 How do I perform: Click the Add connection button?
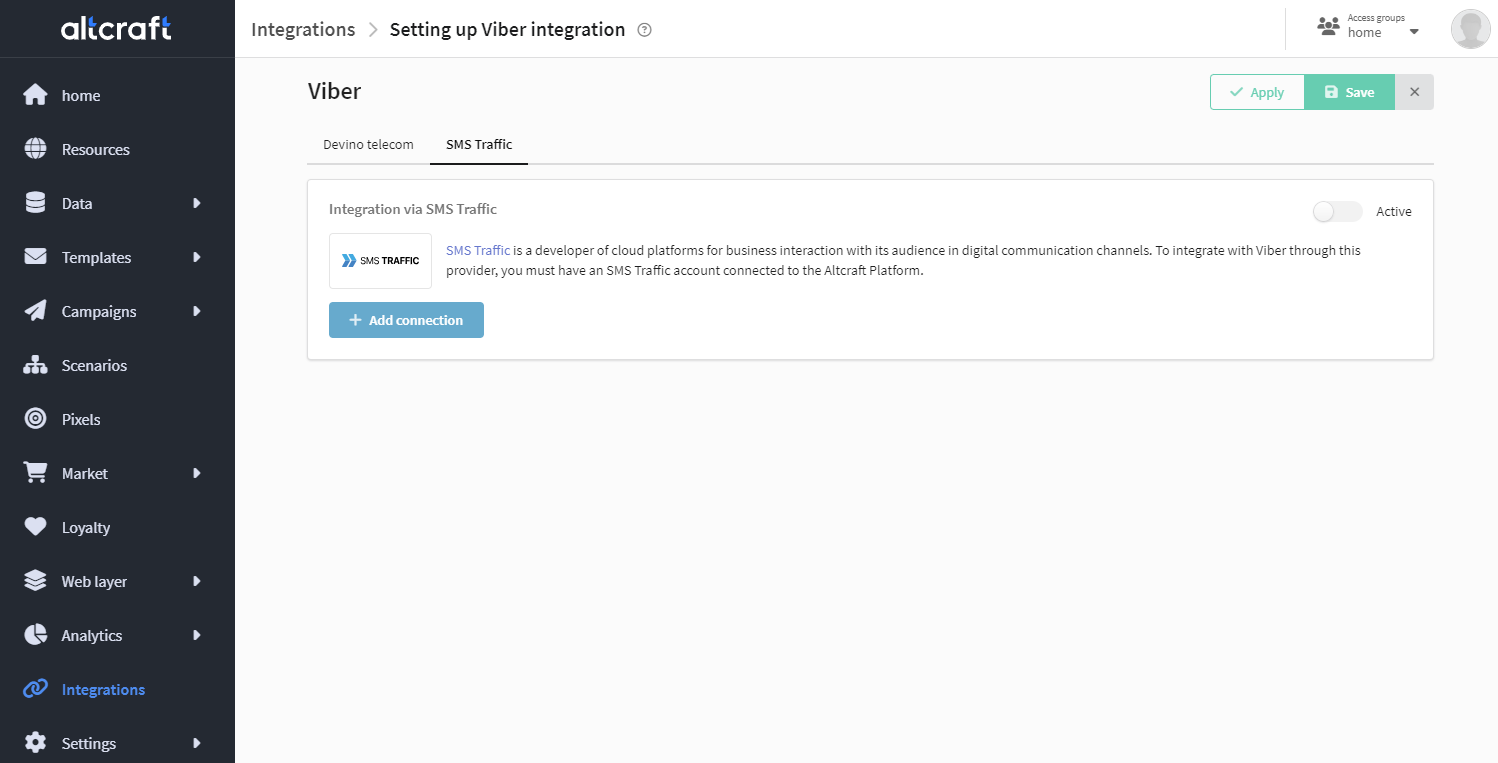pyautogui.click(x=406, y=320)
